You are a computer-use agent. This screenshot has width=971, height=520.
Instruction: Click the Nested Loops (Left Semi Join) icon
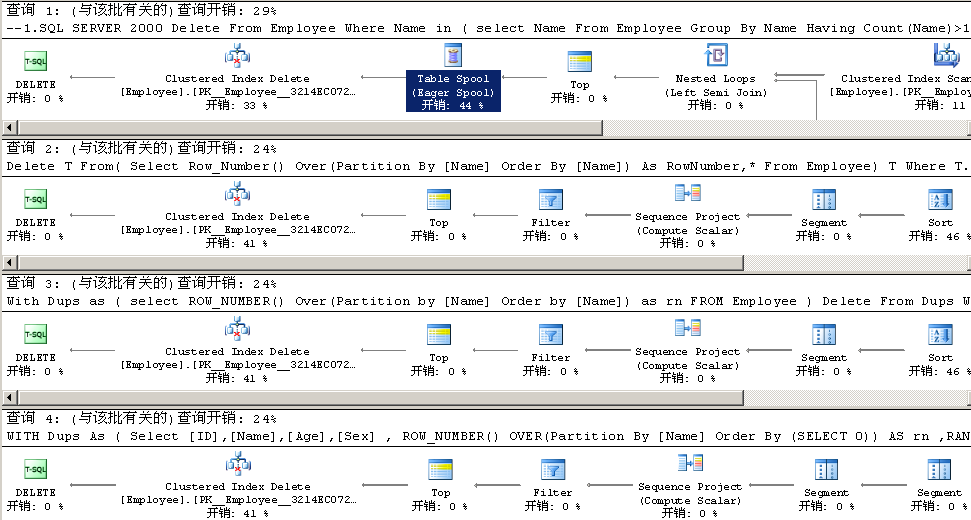pos(716,56)
